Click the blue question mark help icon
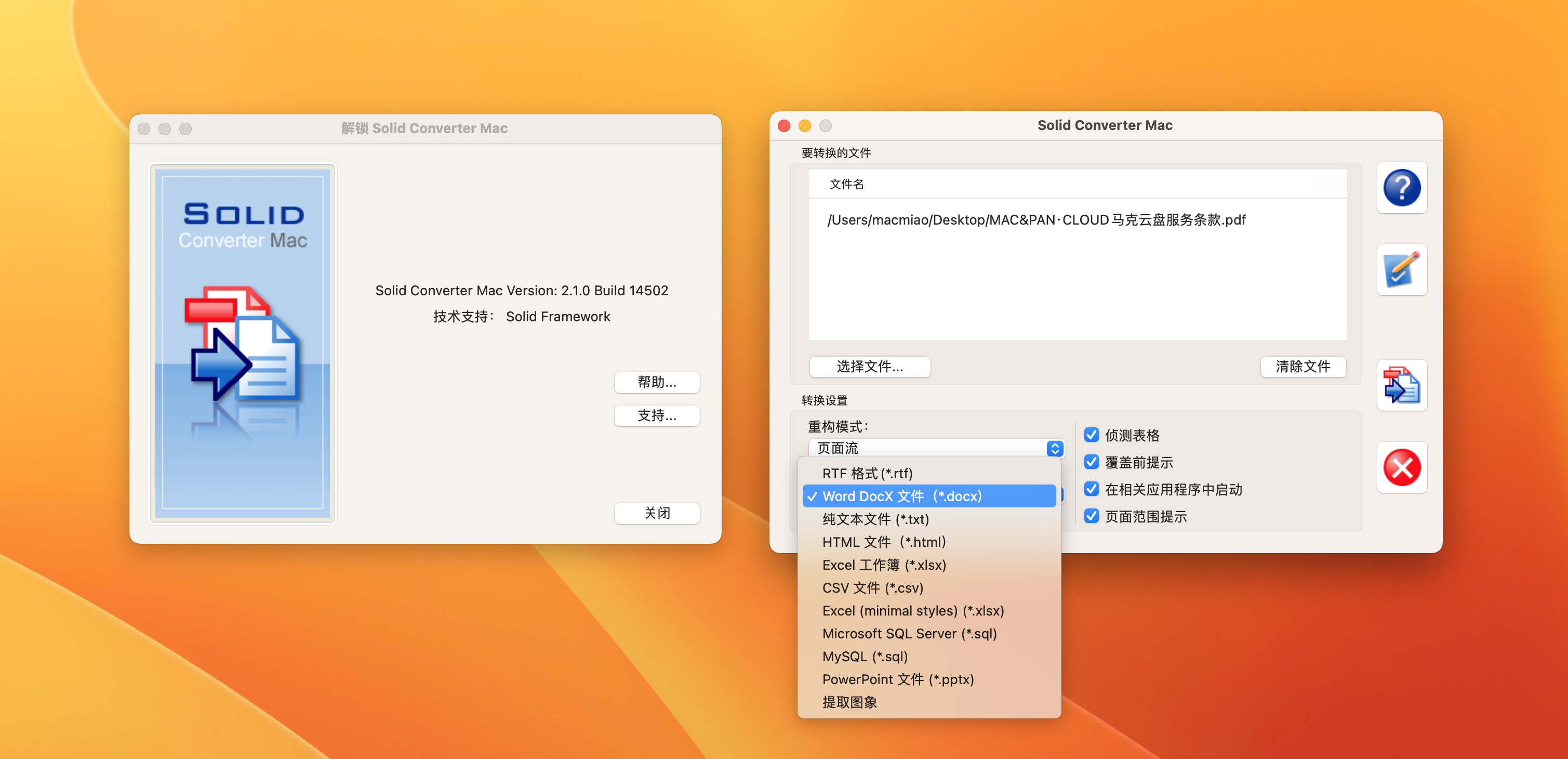This screenshot has width=1568, height=759. [x=1401, y=188]
